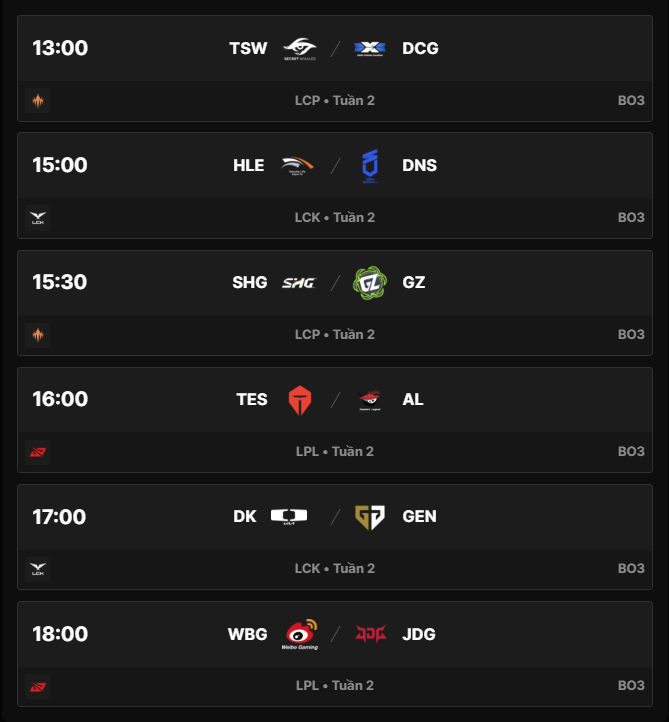Viewport: 669px width, 722px height.
Task: Click the DCG team logo
Action: [x=370, y=48]
